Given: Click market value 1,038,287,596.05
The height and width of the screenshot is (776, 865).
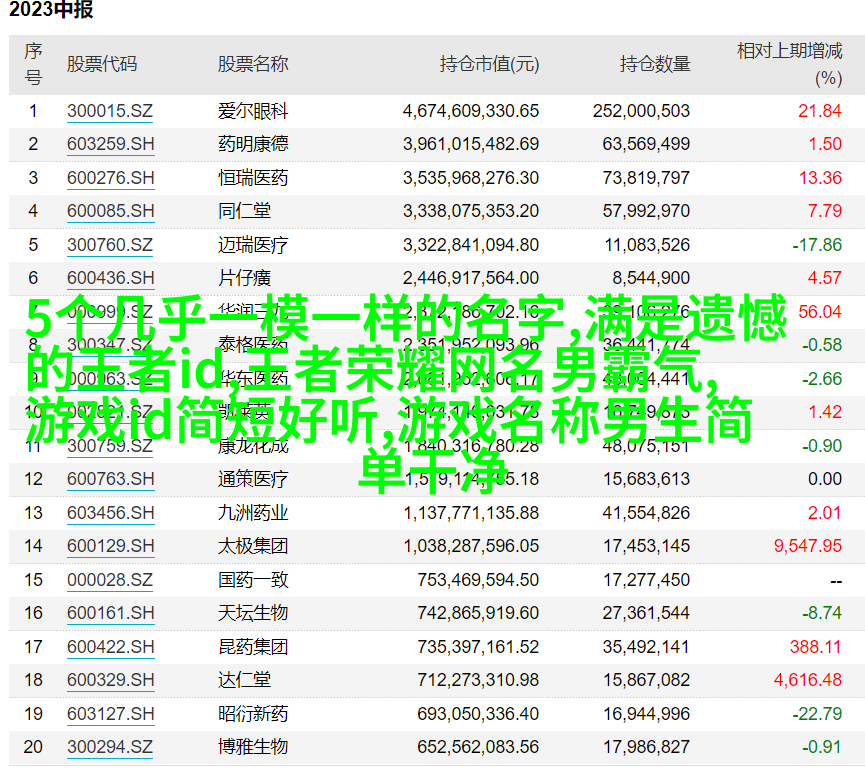Looking at the screenshot, I should tap(471, 546).
